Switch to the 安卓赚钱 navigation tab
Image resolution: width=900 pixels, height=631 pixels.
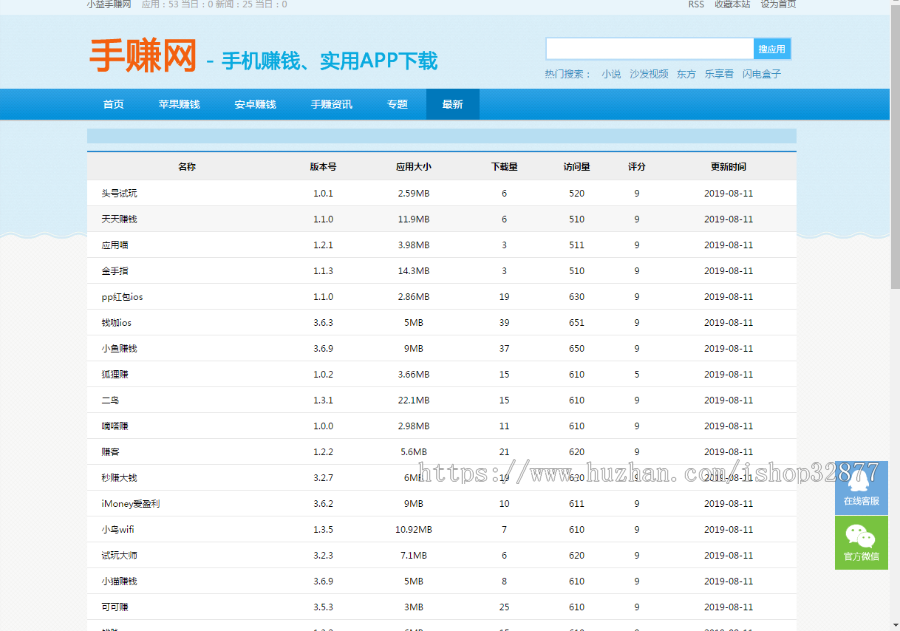(x=255, y=104)
